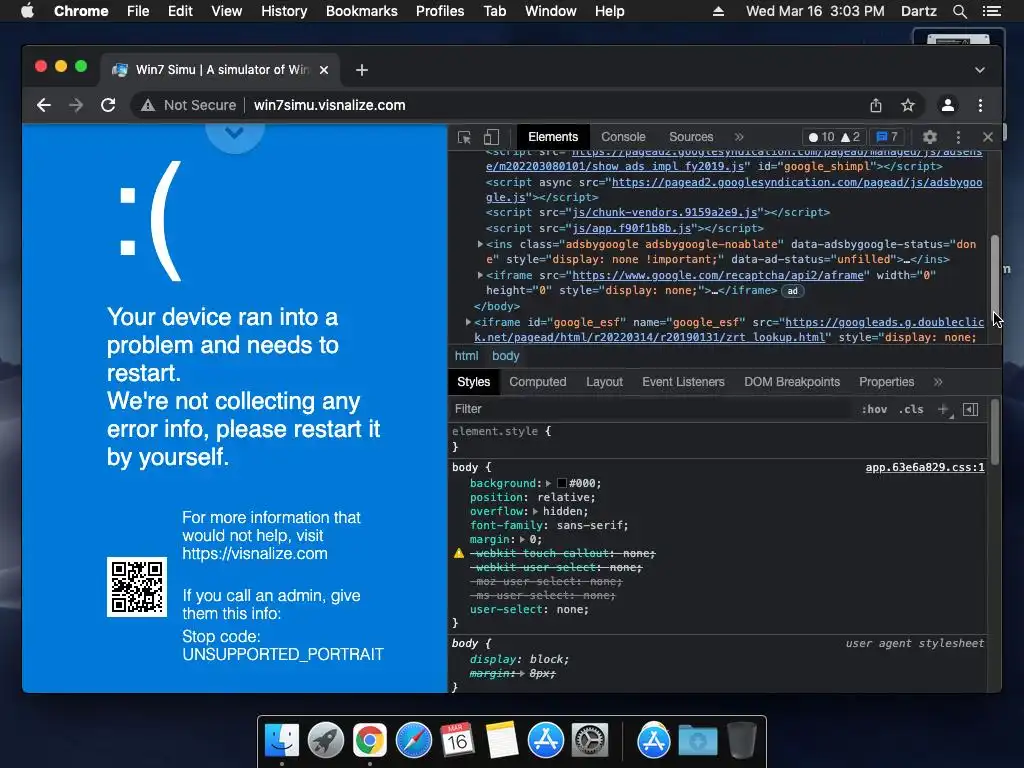Open the Chrome three-dot menu
The height and width of the screenshot is (768, 1024).
(980, 105)
